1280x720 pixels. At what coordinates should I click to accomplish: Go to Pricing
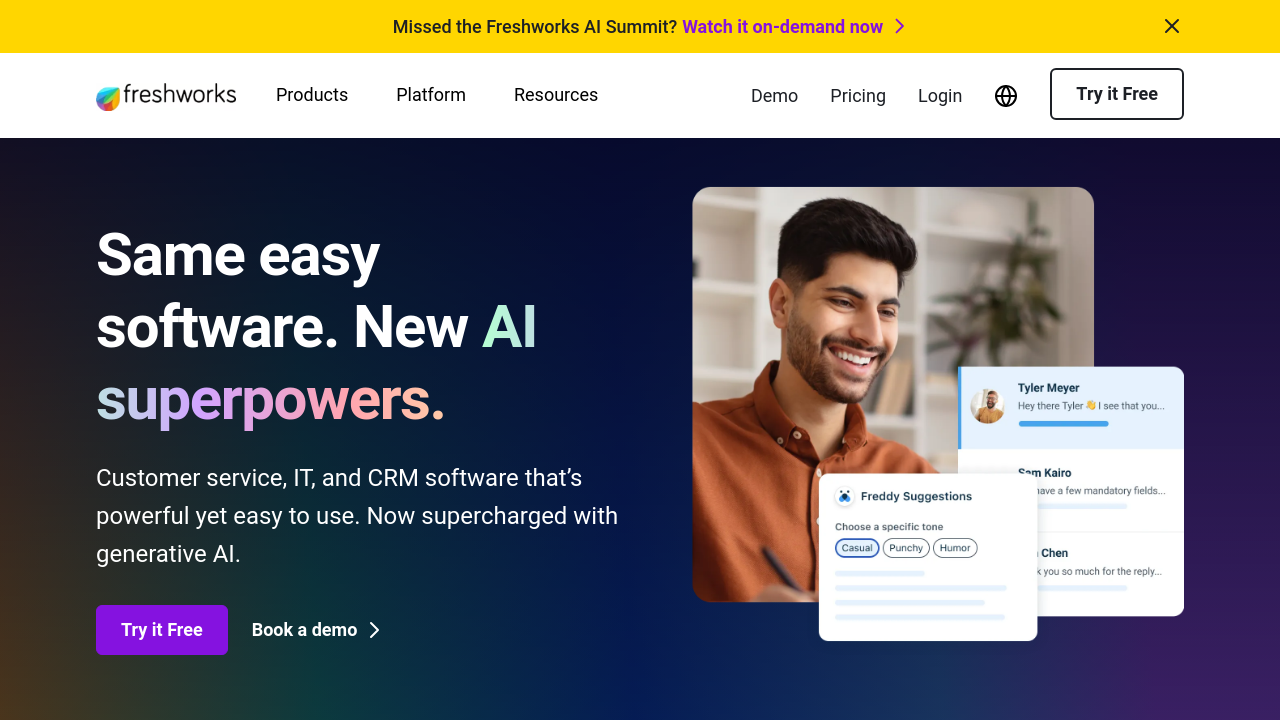click(x=858, y=96)
